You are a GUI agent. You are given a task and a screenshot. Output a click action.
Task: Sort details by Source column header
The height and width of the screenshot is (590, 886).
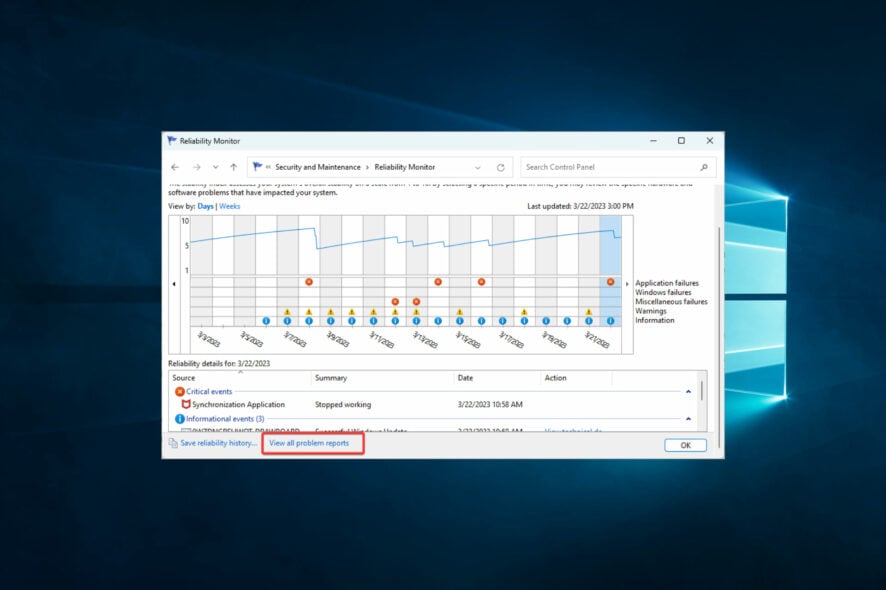240,378
